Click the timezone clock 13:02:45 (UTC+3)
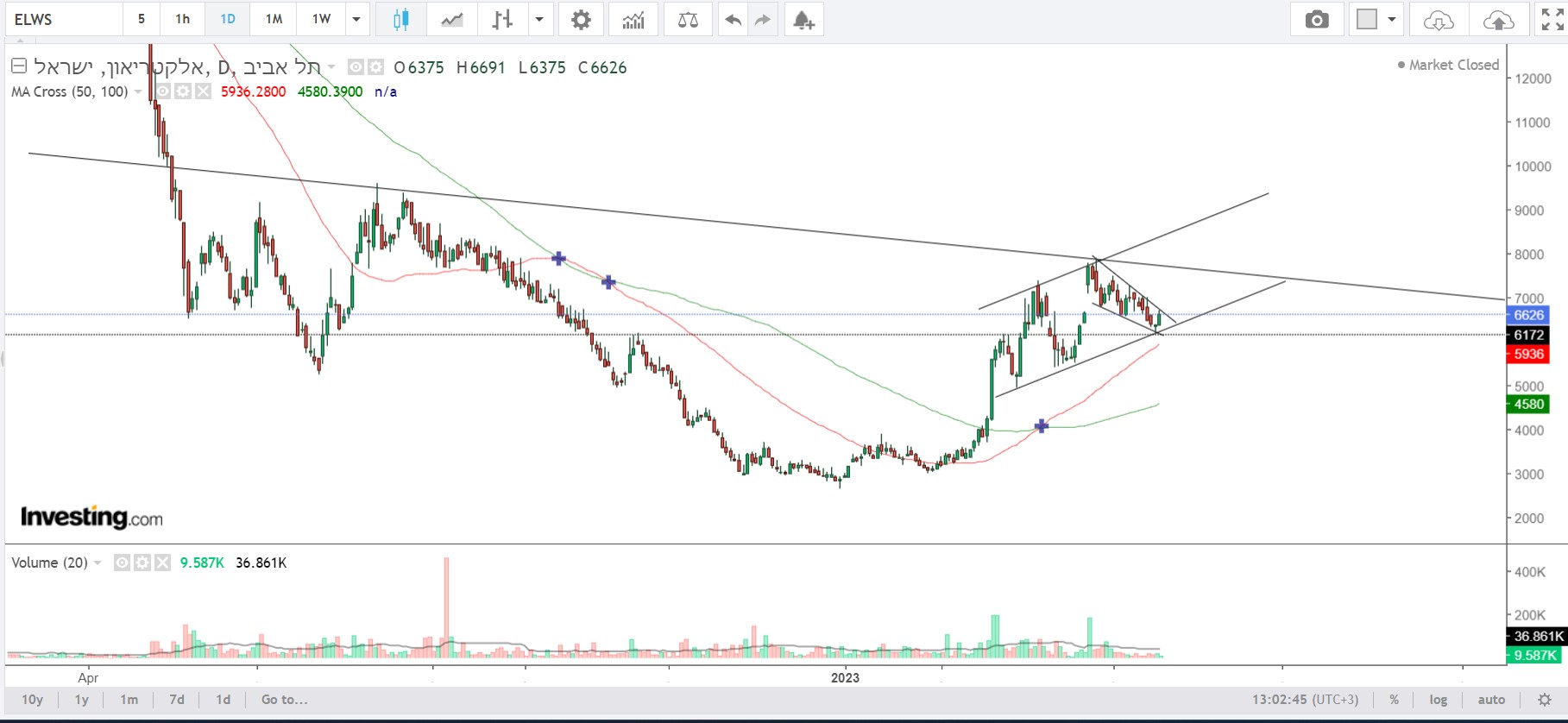The image size is (1568, 723). tap(1305, 700)
